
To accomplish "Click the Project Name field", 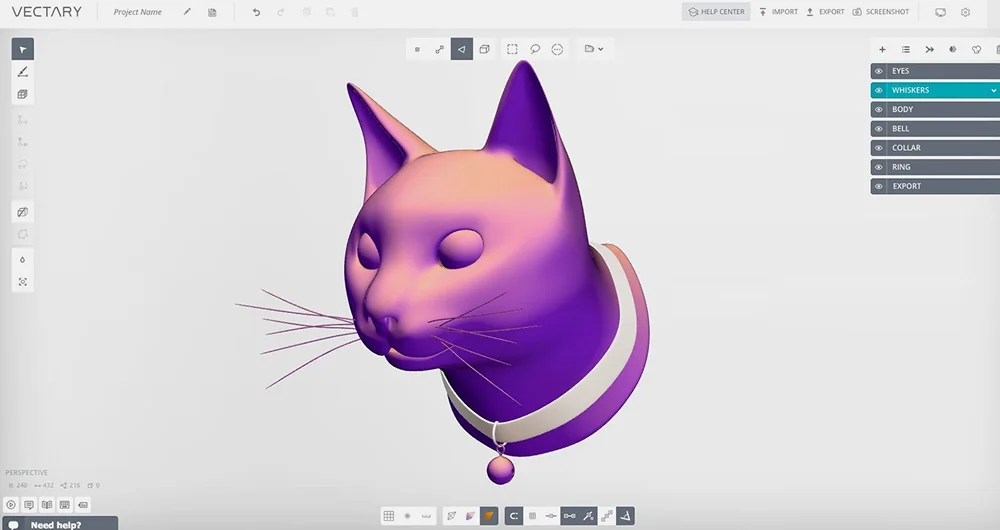I will click(138, 12).
